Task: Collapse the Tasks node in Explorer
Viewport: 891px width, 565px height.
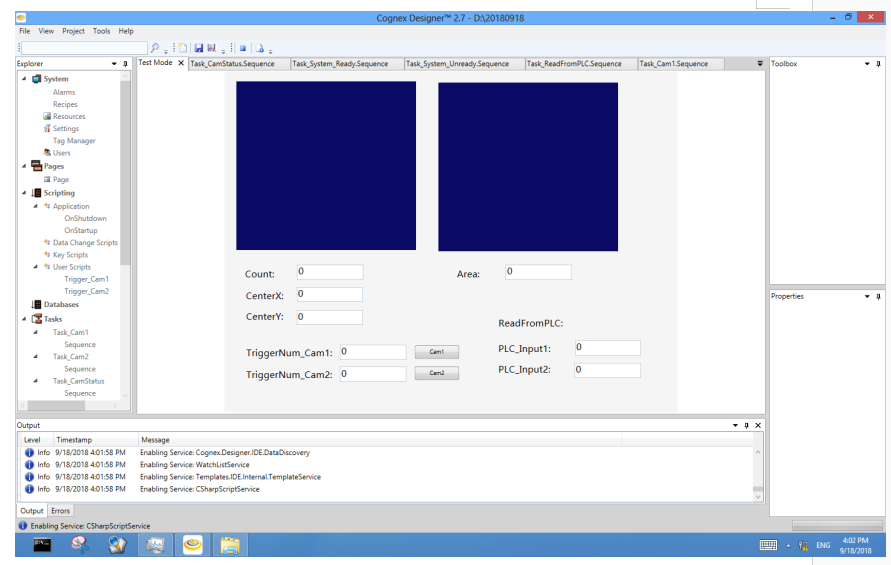Action: point(24,319)
